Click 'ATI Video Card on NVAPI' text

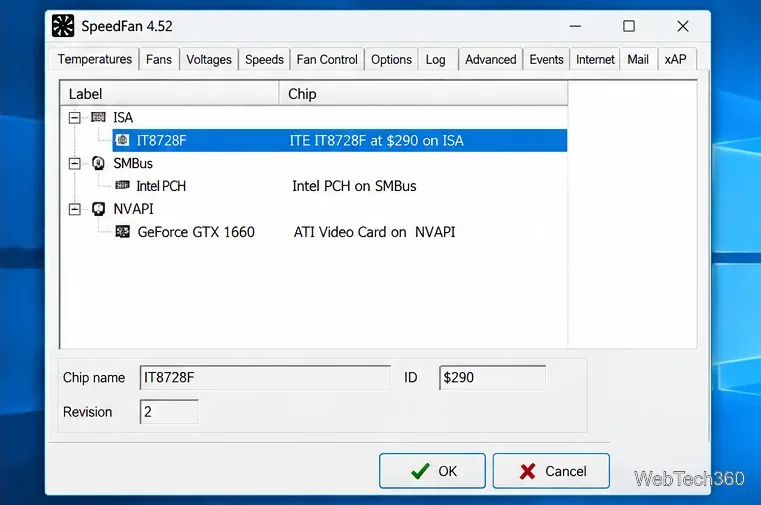point(374,232)
